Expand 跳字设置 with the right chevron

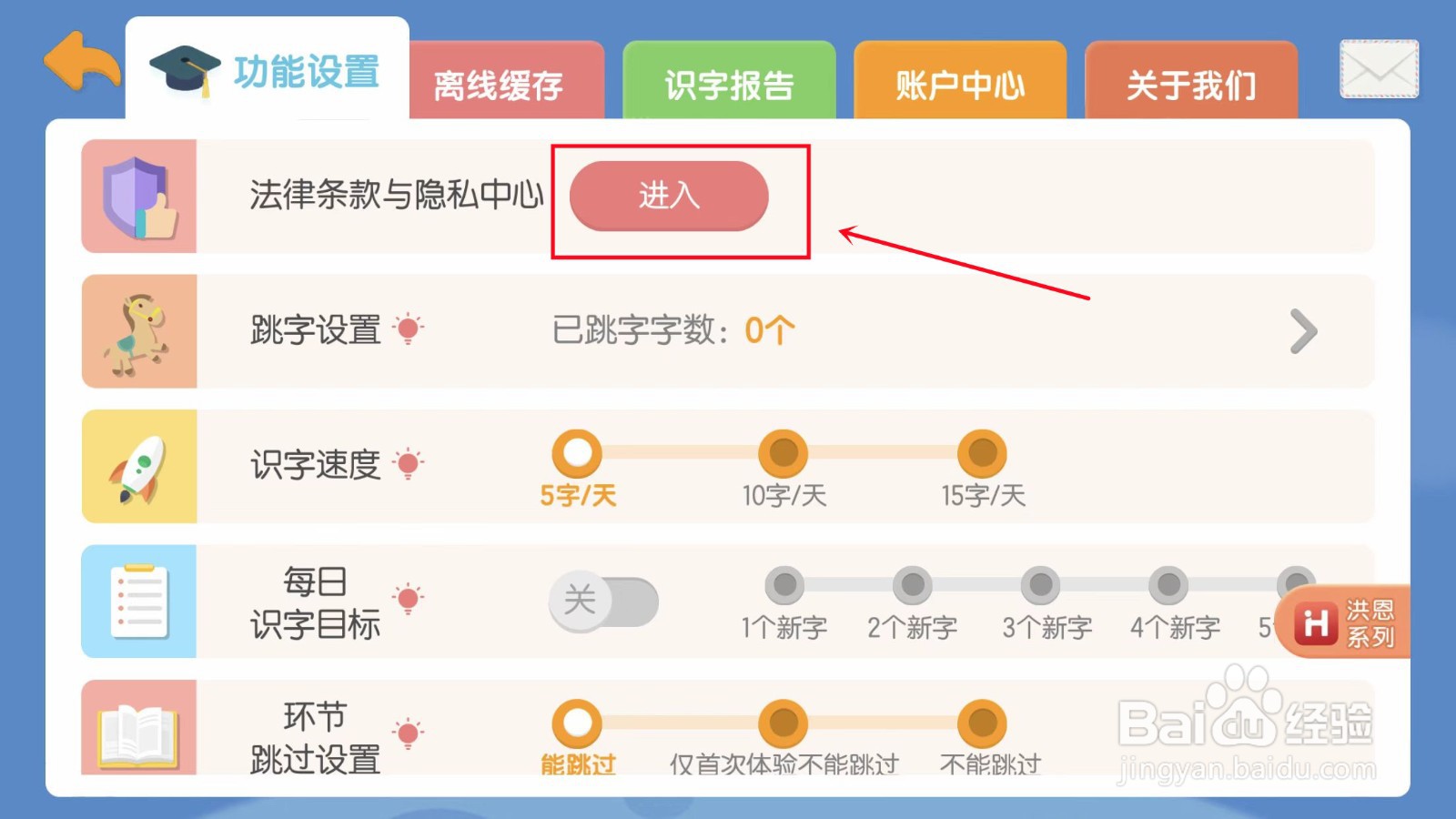[x=1303, y=331]
